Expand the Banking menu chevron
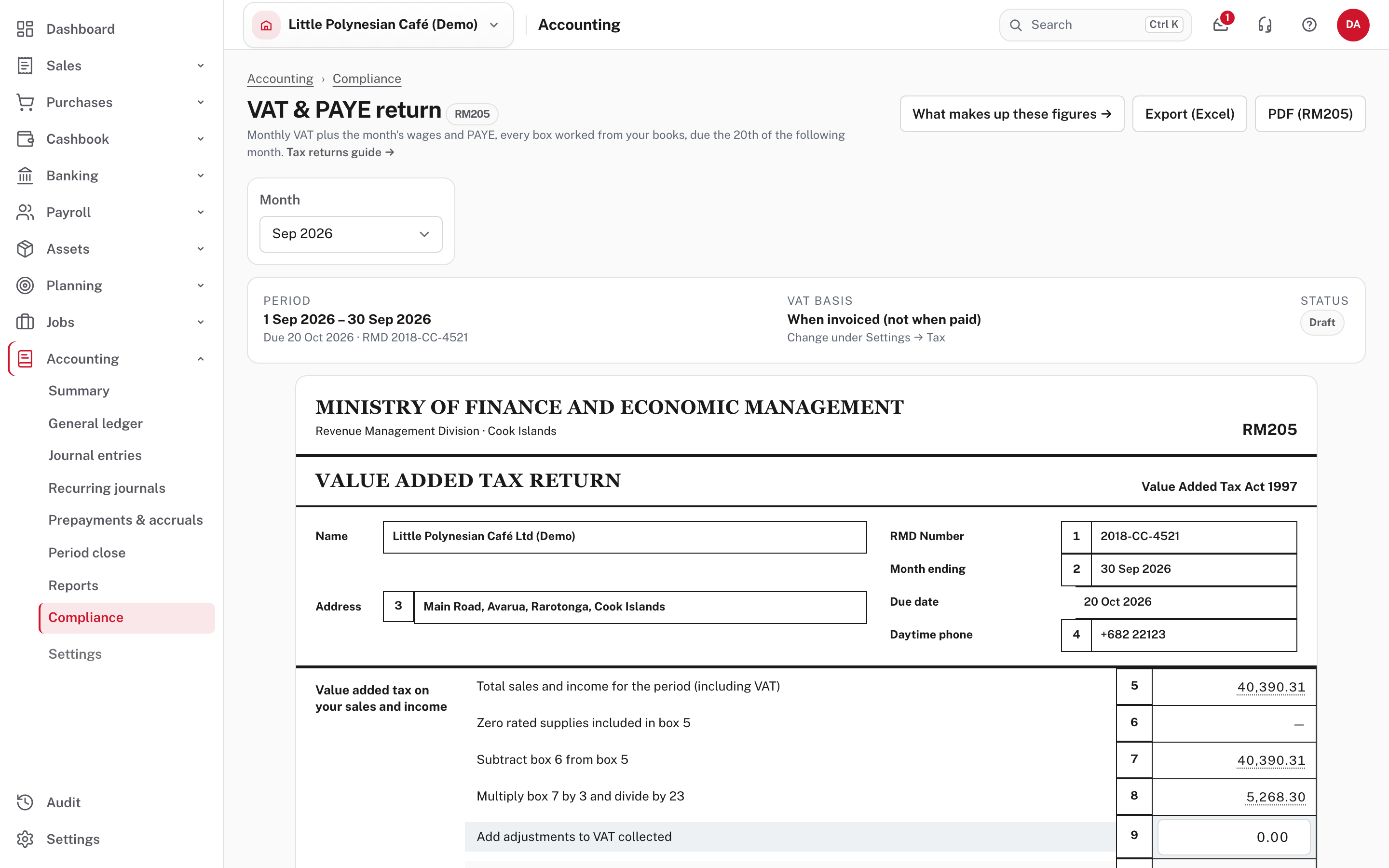 click(x=201, y=176)
